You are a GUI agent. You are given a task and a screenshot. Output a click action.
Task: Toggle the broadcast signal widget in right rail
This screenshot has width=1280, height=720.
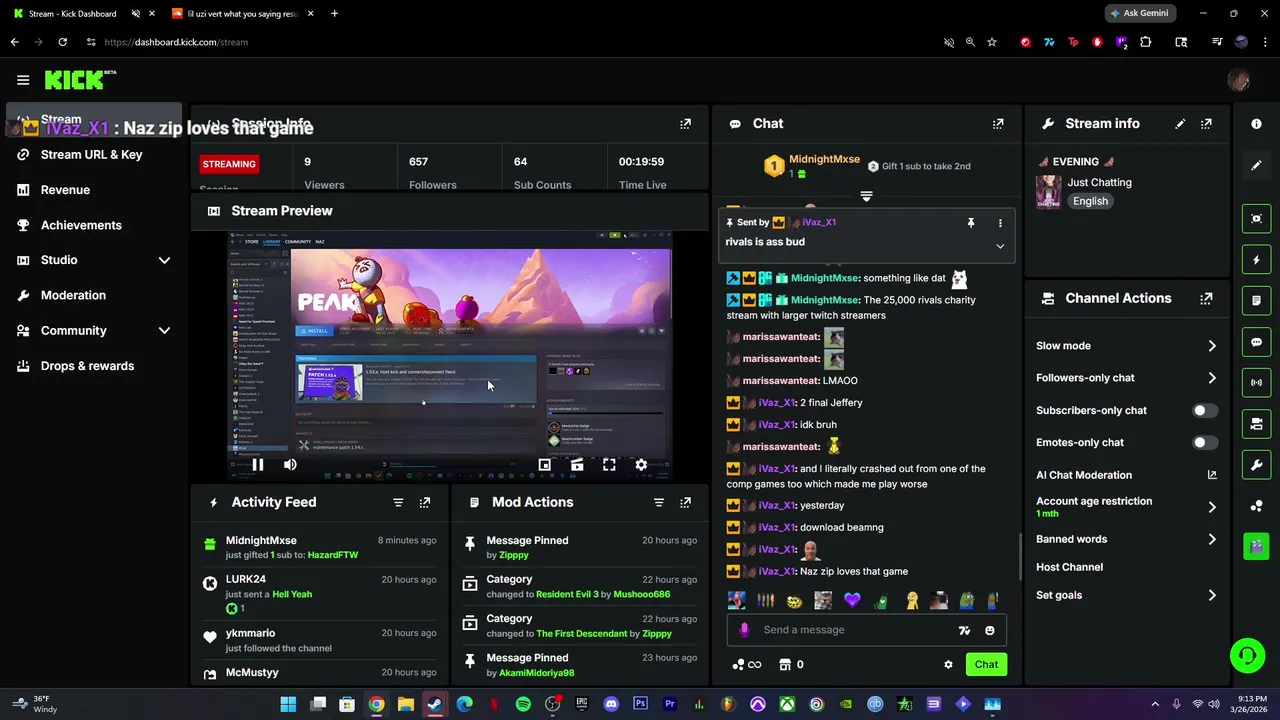pyautogui.click(x=1257, y=383)
